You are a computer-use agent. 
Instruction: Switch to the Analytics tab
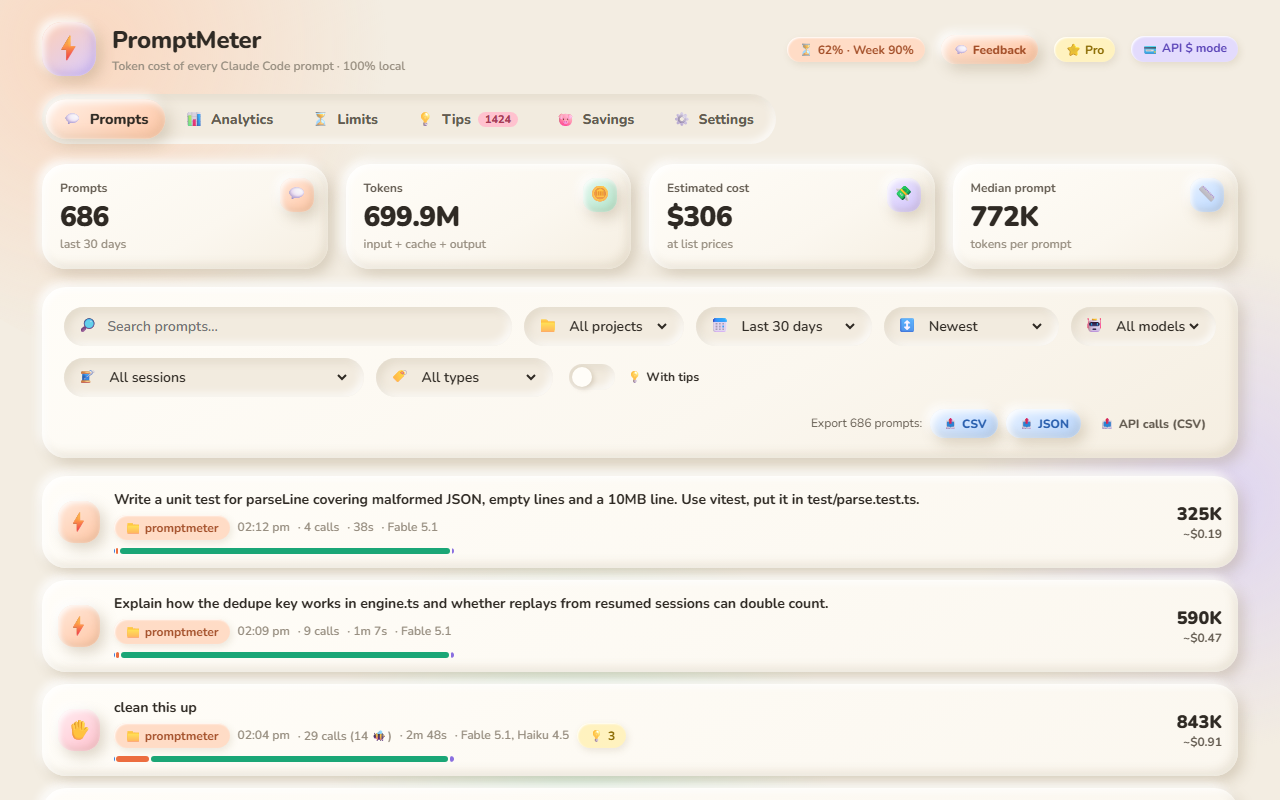[x=230, y=119]
